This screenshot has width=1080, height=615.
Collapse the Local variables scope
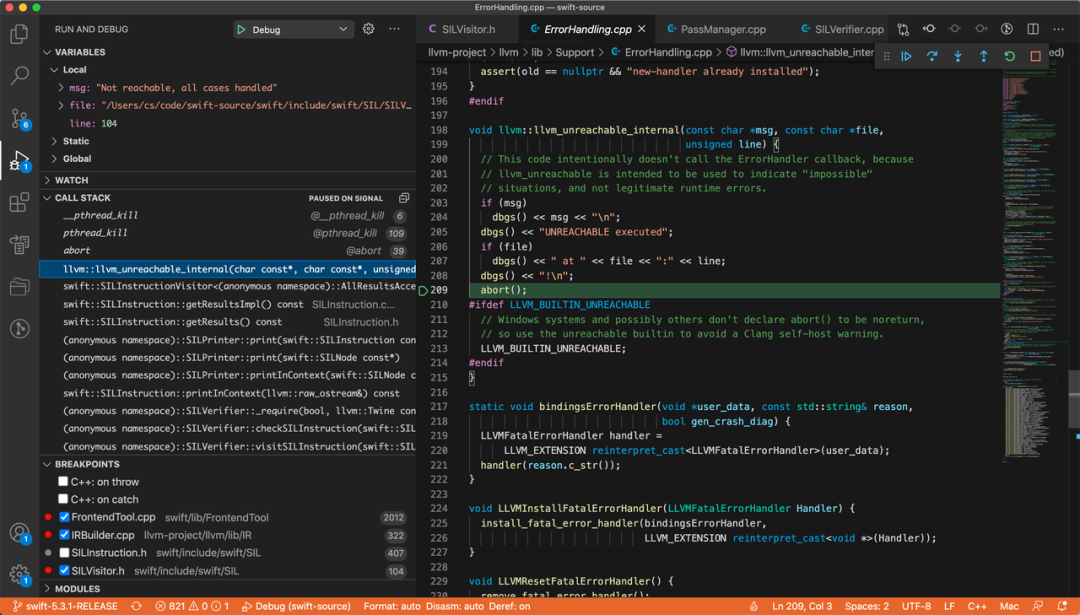pos(54,70)
